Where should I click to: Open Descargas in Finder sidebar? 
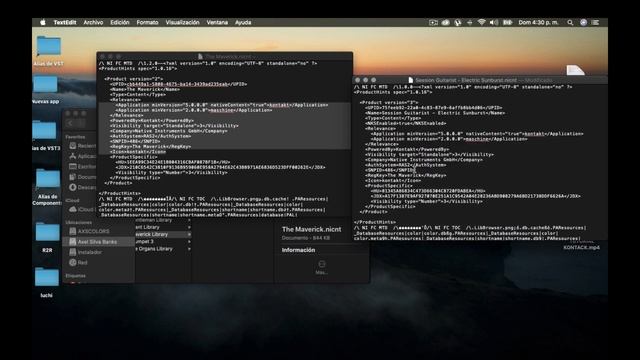pyautogui.click(x=82, y=187)
